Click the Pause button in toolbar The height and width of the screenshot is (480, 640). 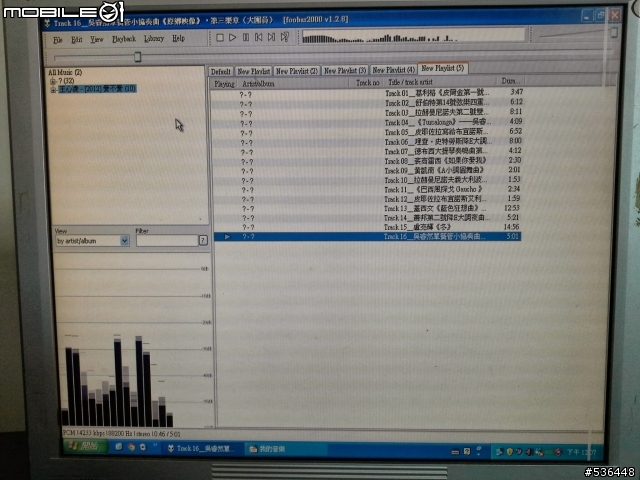[x=246, y=37]
